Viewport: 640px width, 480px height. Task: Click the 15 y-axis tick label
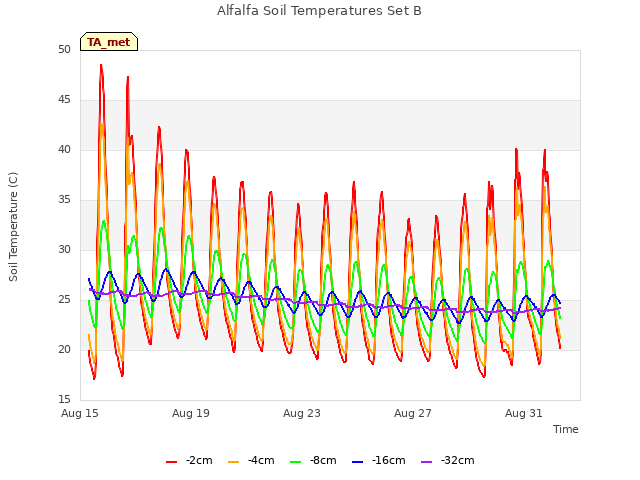[x=64, y=400]
